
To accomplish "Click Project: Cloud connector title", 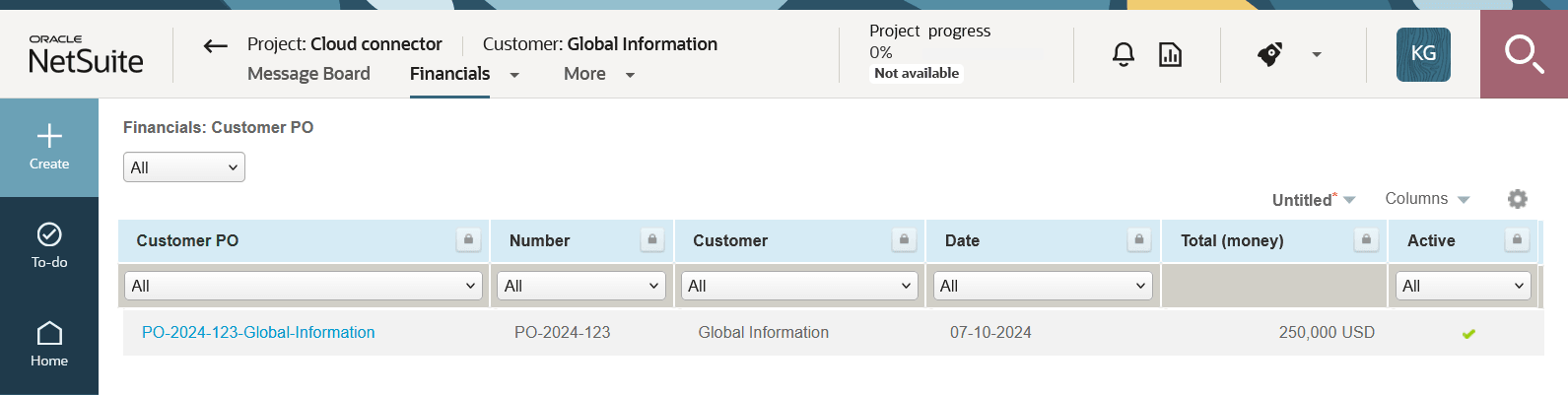I will click(x=345, y=44).
